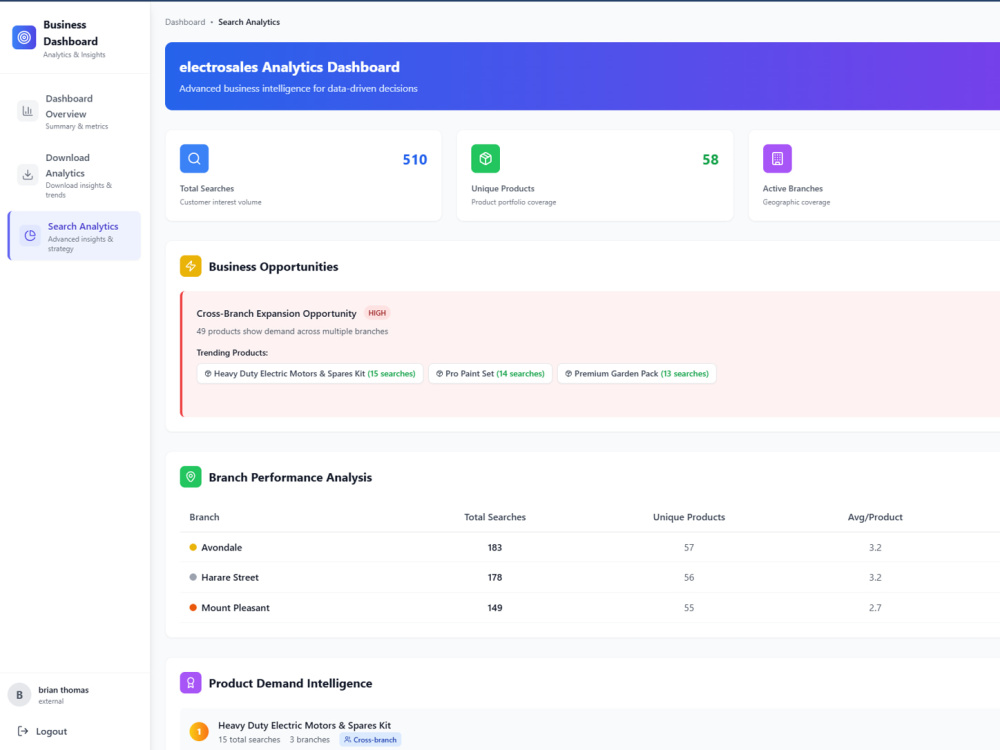Click the Search Analytics breadcrumb

coord(249,22)
